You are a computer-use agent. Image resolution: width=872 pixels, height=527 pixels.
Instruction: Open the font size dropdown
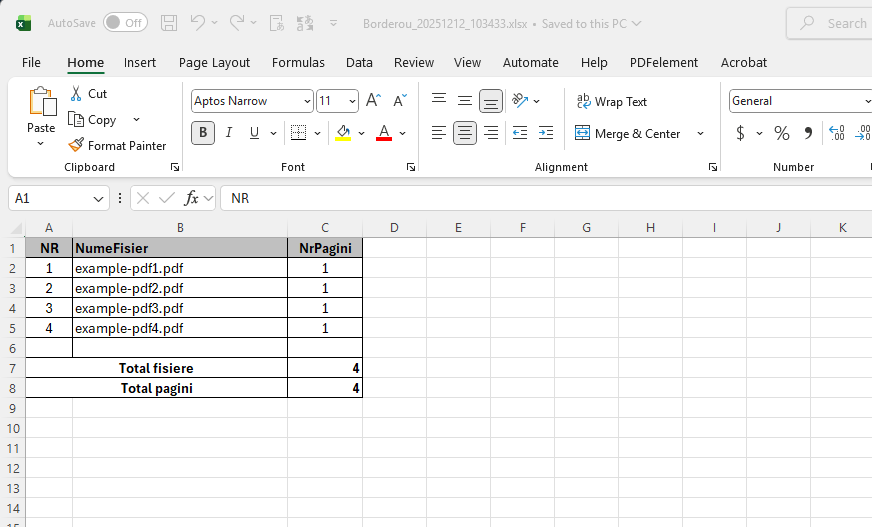click(x=352, y=101)
